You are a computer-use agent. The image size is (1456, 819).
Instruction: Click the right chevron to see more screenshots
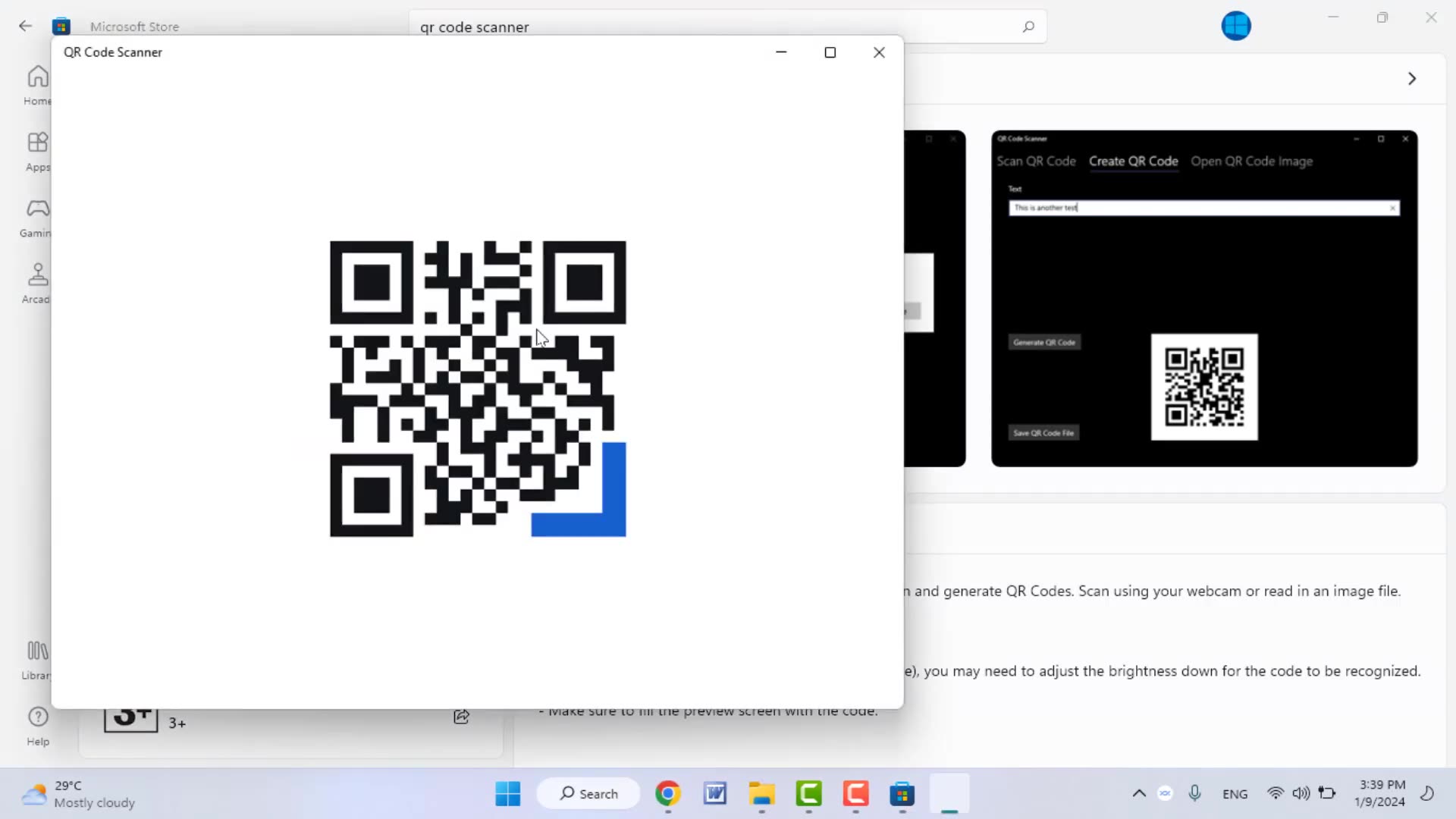click(x=1412, y=78)
